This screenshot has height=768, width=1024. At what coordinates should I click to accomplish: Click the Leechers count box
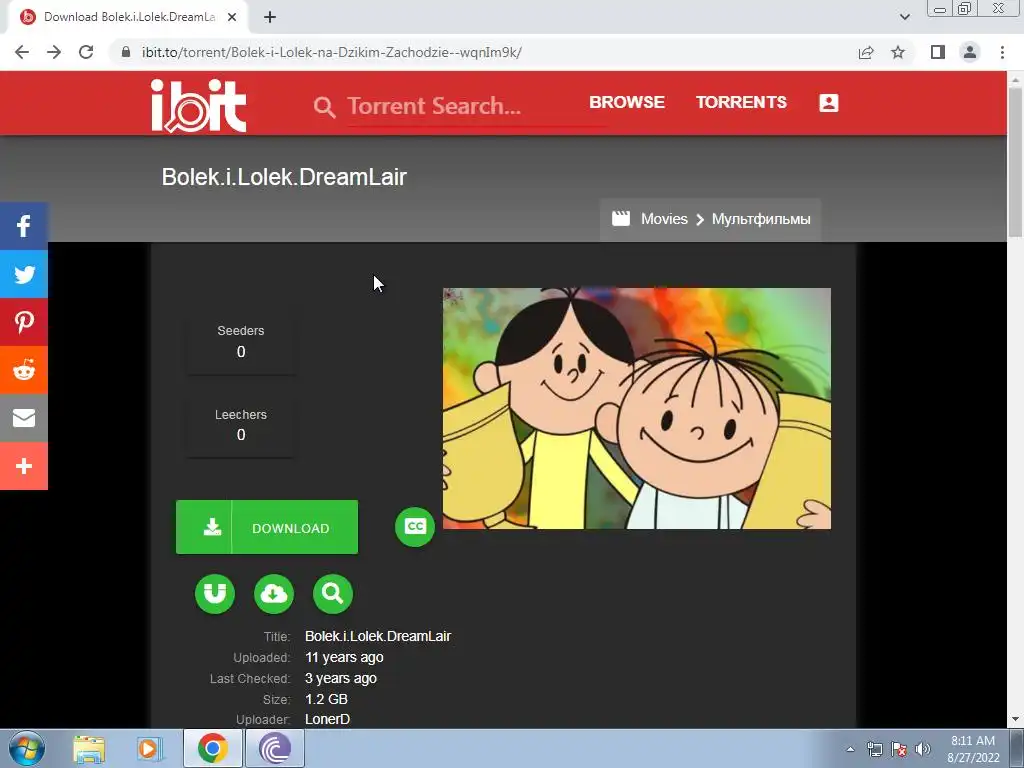tap(241, 425)
